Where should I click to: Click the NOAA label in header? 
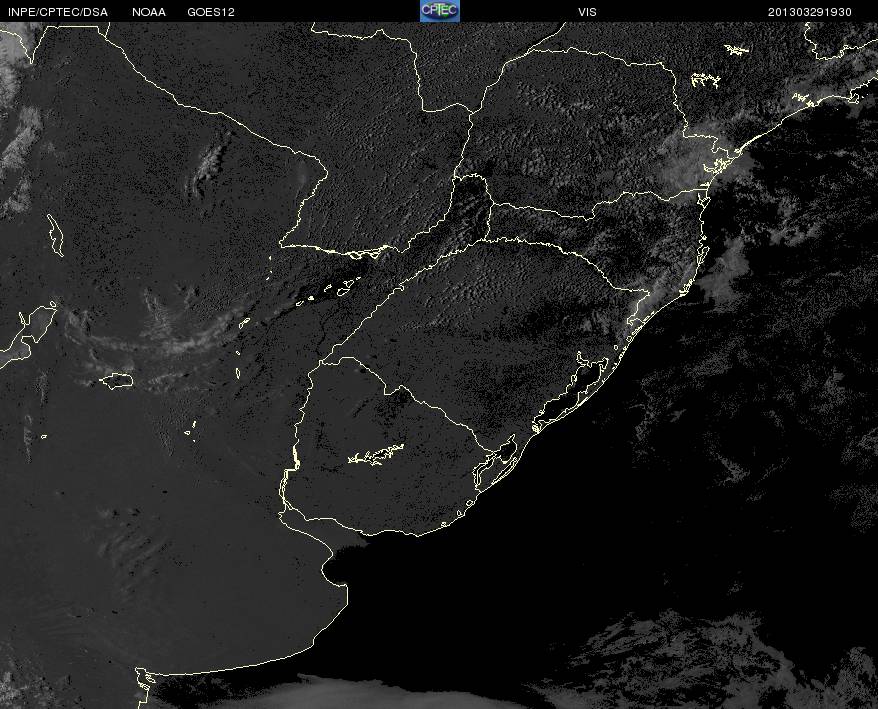[149, 12]
